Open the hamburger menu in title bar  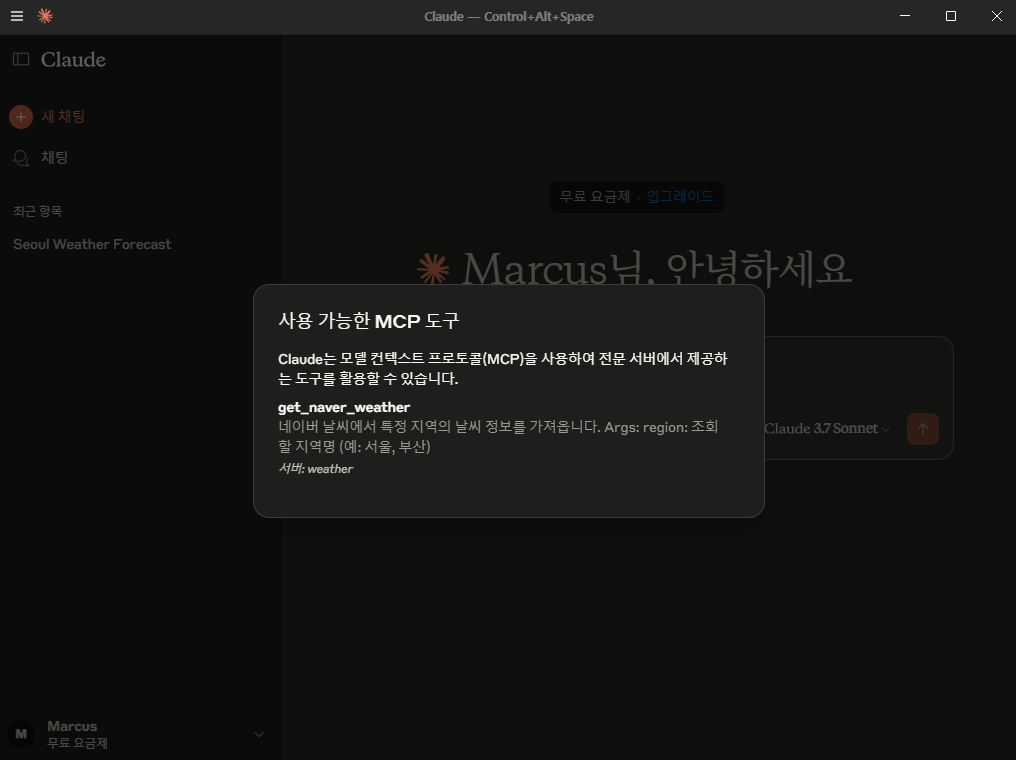(x=17, y=16)
